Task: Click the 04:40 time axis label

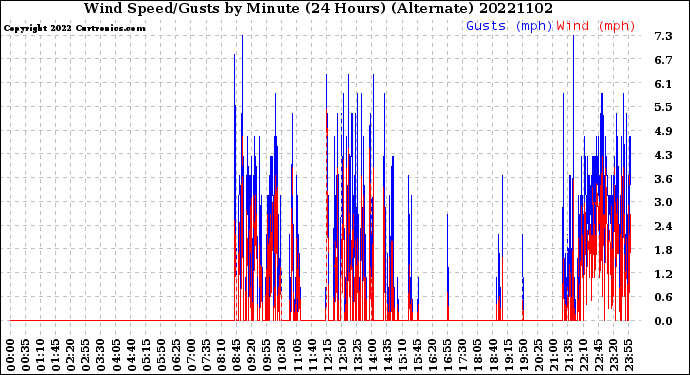Action: pos(131,355)
